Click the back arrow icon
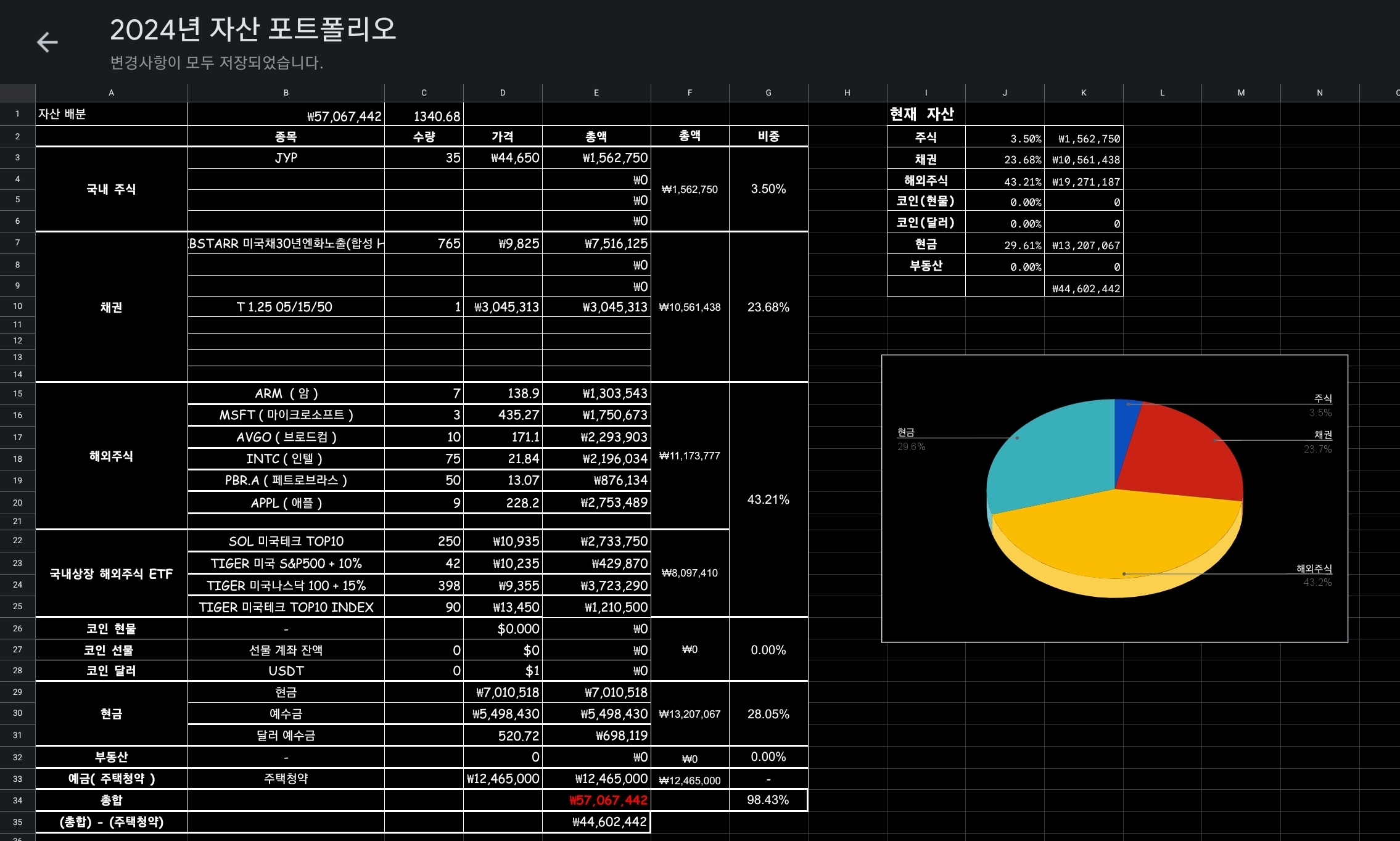 click(47, 42)
